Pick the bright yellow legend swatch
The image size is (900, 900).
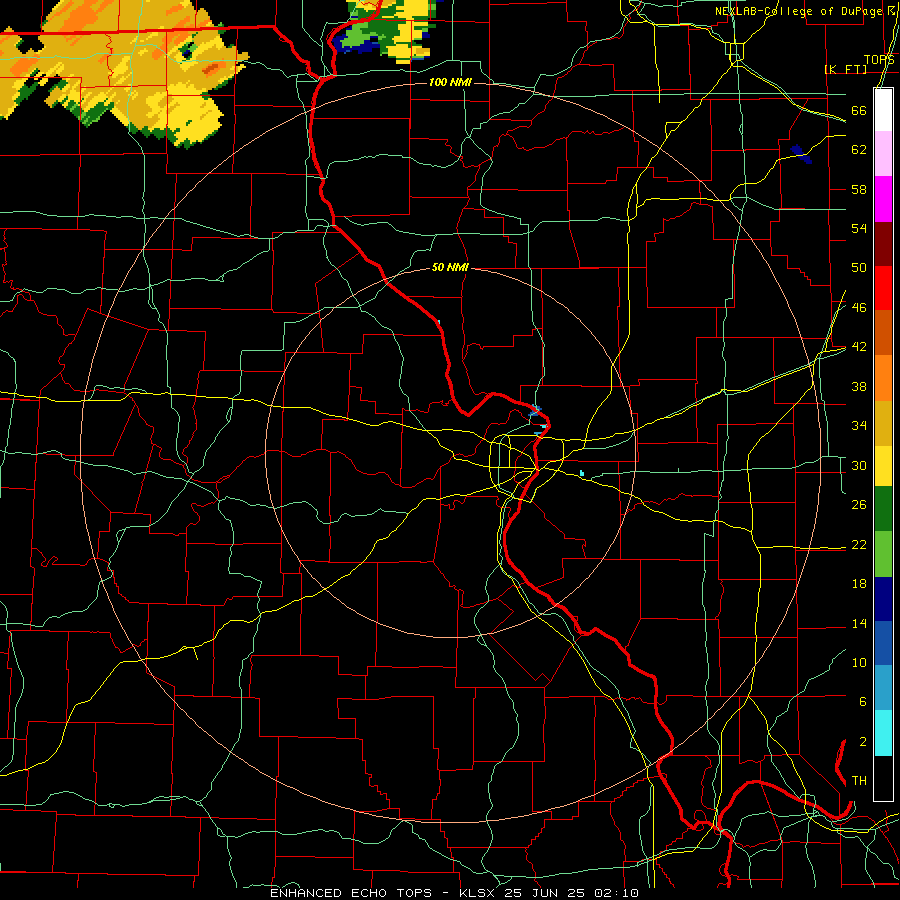tap(883, 466)
